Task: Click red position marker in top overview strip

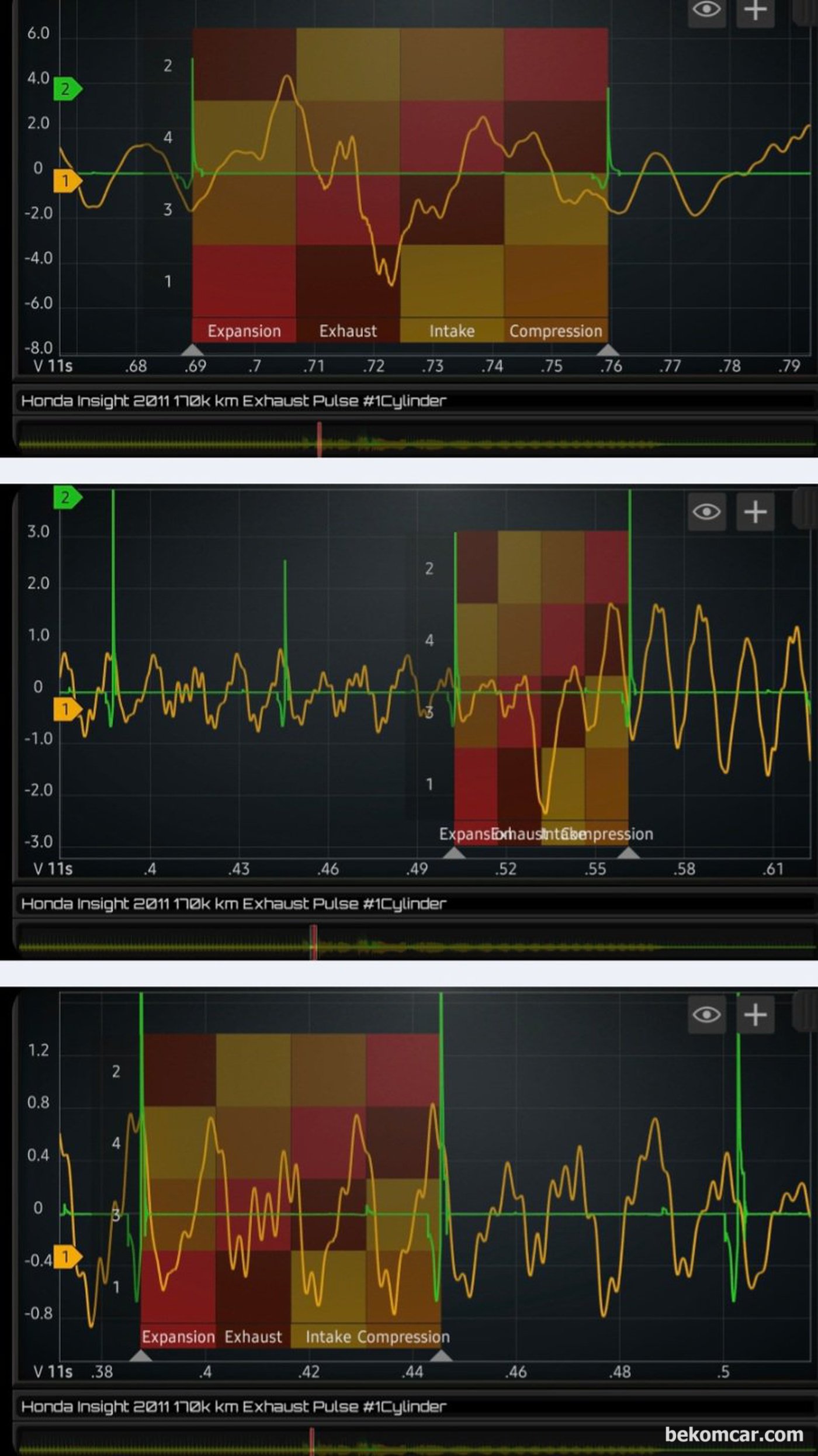Action: click(319, 439)
